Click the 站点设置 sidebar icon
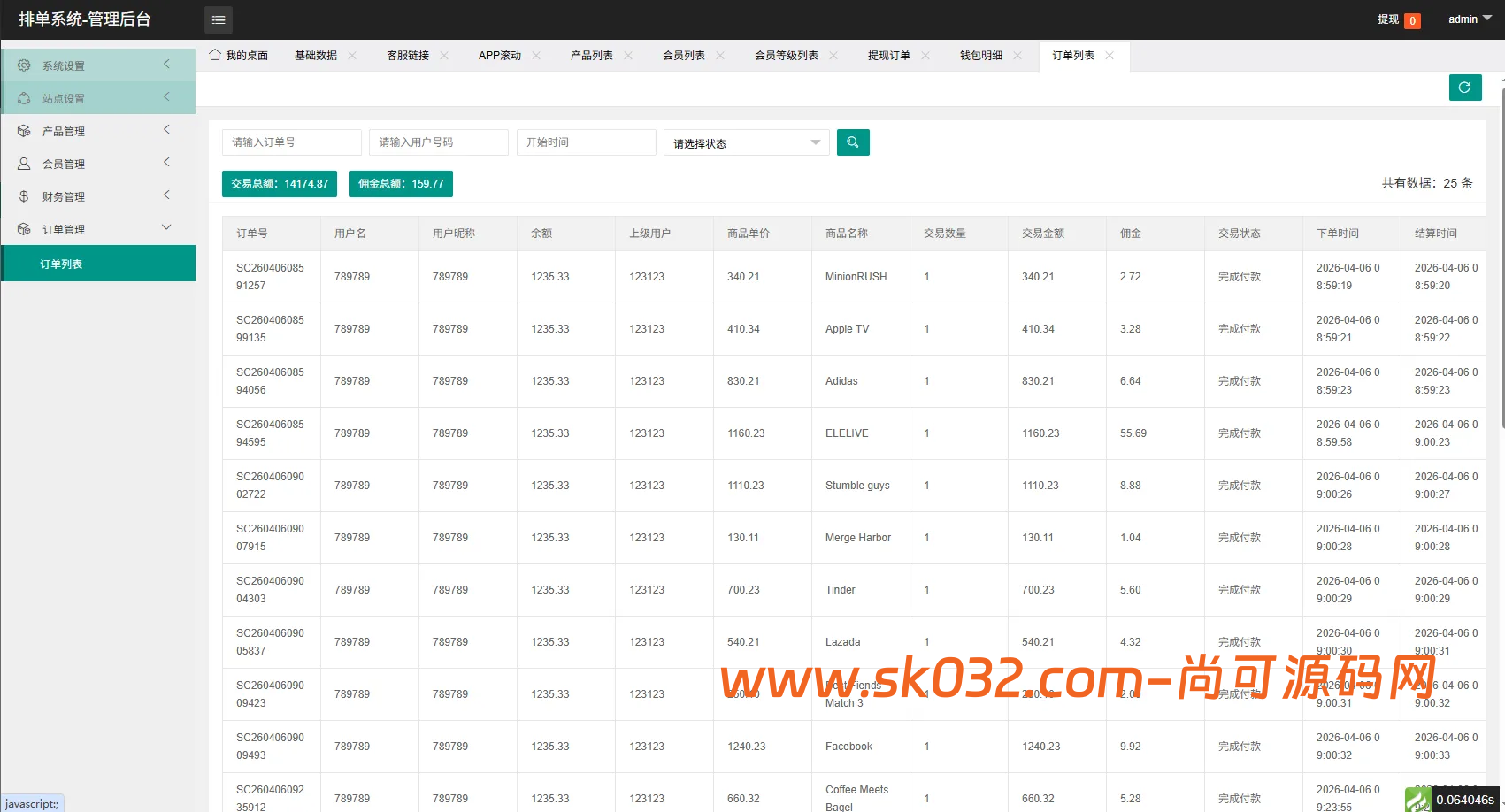The width and height of the screenshot is (1505, 812). click(24, 98)
